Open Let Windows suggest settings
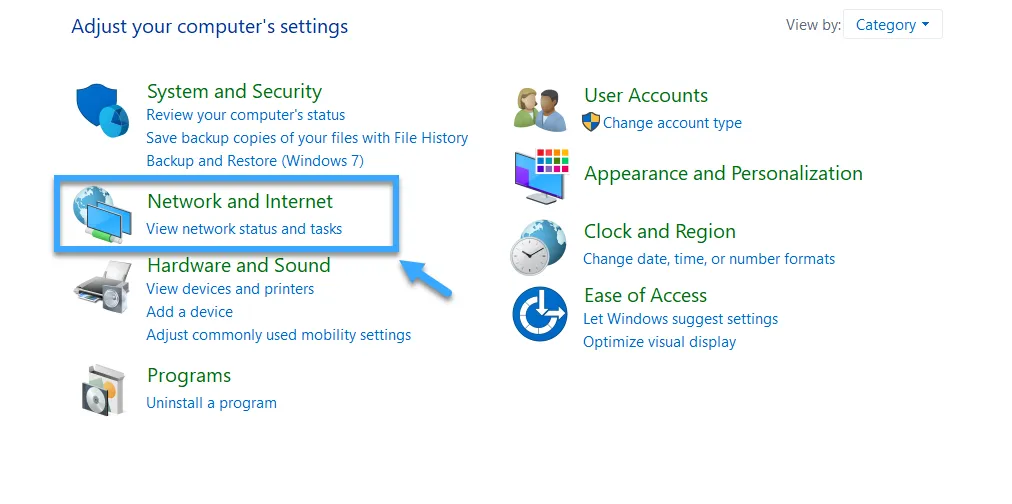1012x504 pixels. pyautogui.click(x=680, y=319)
